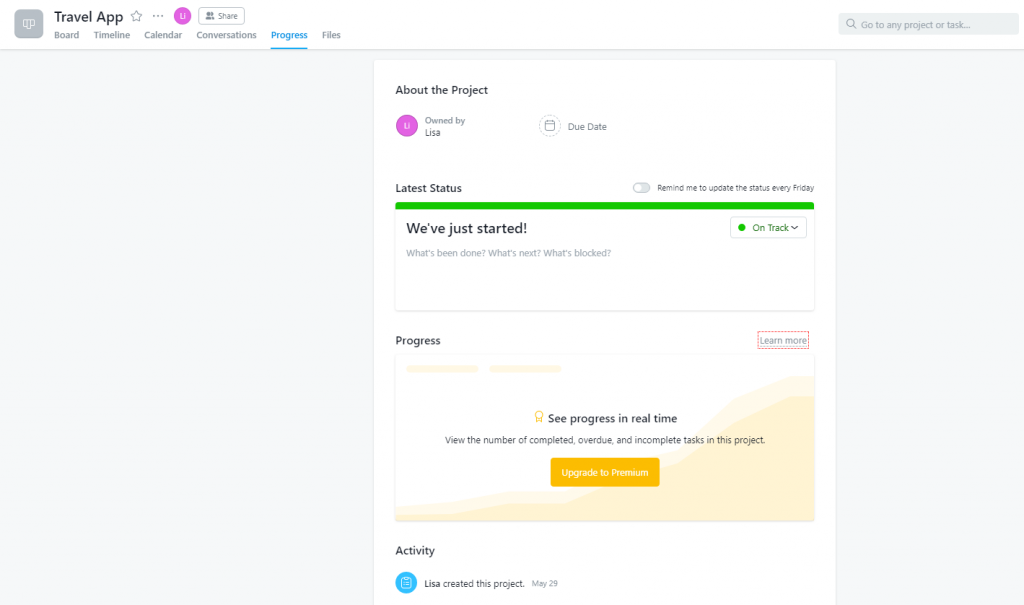This screenshot has height=605, width=1024.
Task: Click the project creation icon in Activity
Action: click(405, 582)
